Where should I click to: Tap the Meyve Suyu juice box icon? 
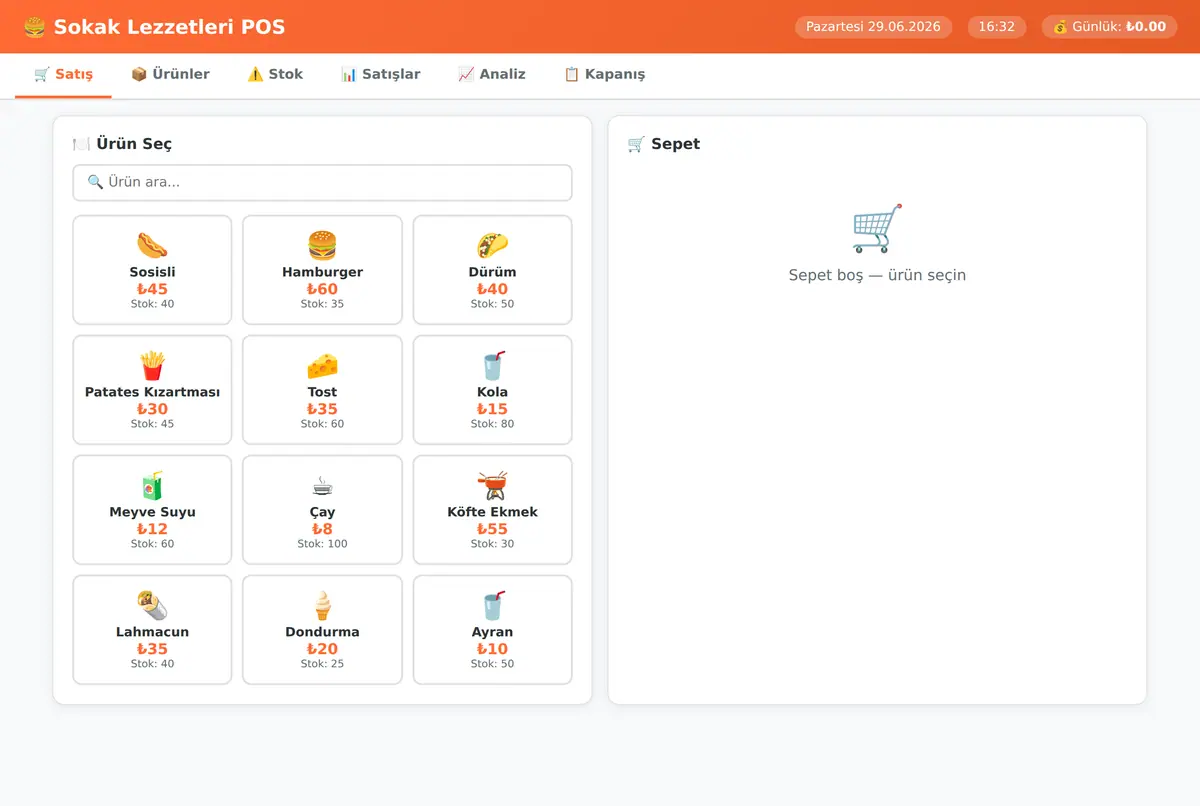point(152,485)
